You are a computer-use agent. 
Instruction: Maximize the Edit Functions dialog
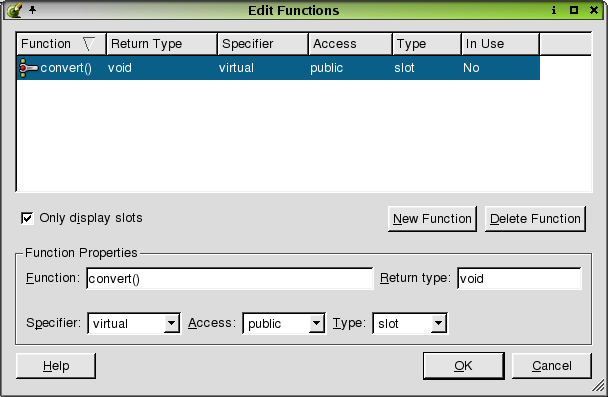[x=574, y=10]
